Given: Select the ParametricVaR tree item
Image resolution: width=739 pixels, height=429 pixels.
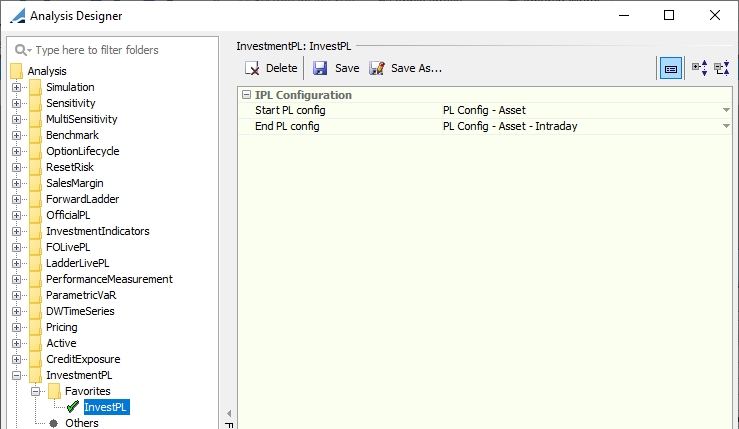Looking at the screenshot, I should point(81,296).
